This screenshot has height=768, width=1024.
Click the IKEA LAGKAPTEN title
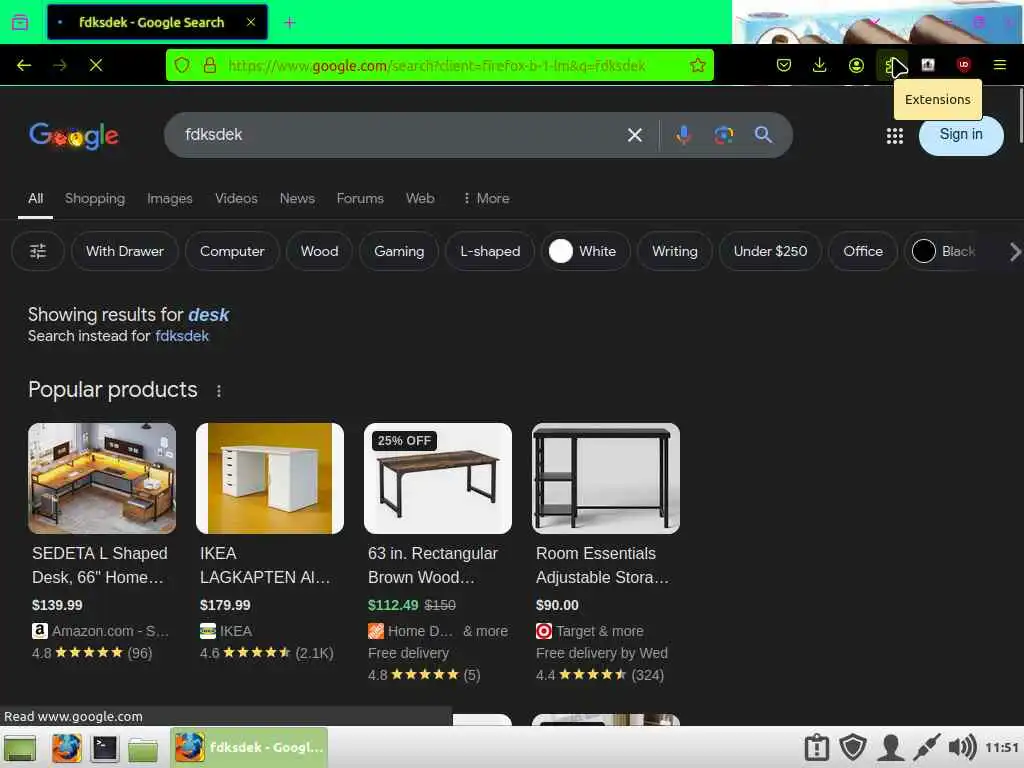(x=265, y=565)
